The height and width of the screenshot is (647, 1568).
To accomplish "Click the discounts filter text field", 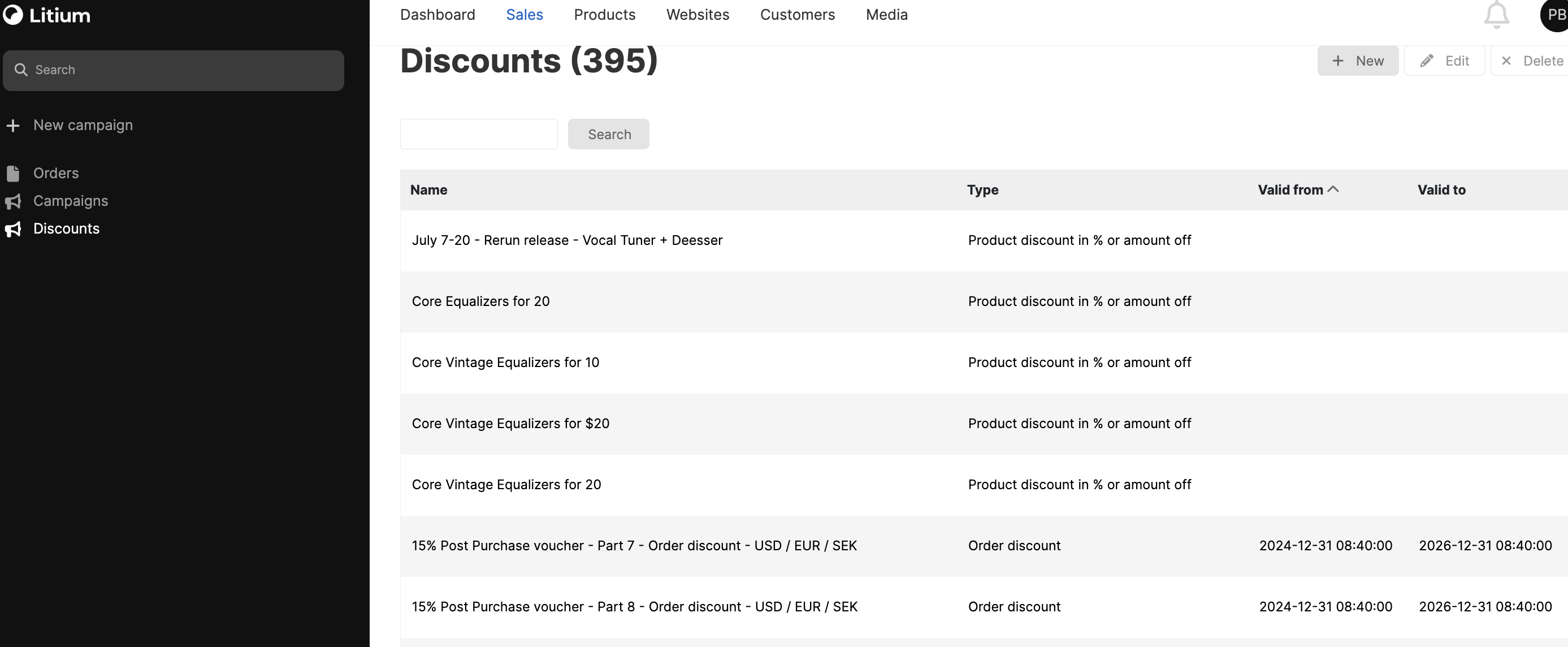I will point(478,134).
